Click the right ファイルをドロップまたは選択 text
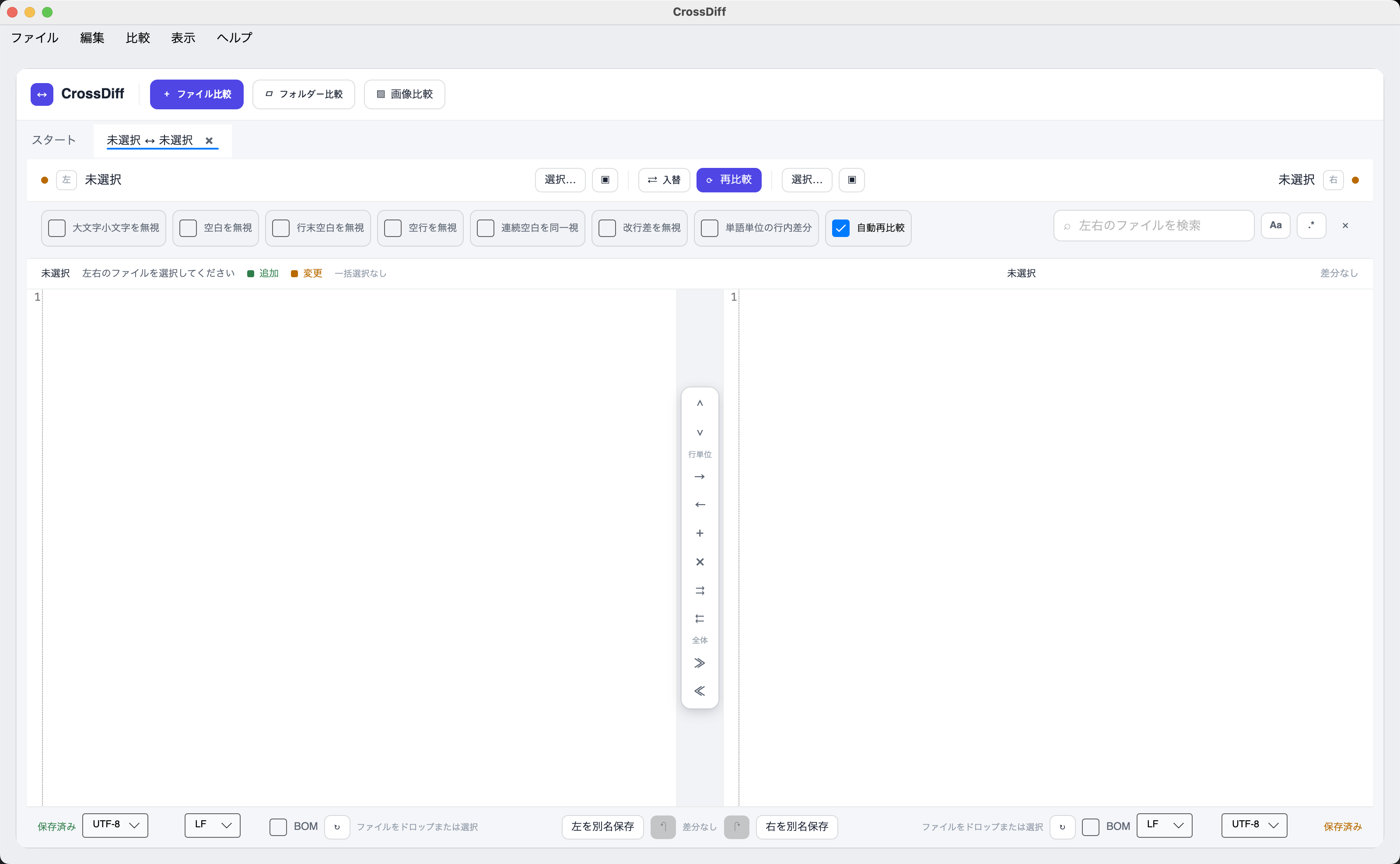 coord(982,827)
